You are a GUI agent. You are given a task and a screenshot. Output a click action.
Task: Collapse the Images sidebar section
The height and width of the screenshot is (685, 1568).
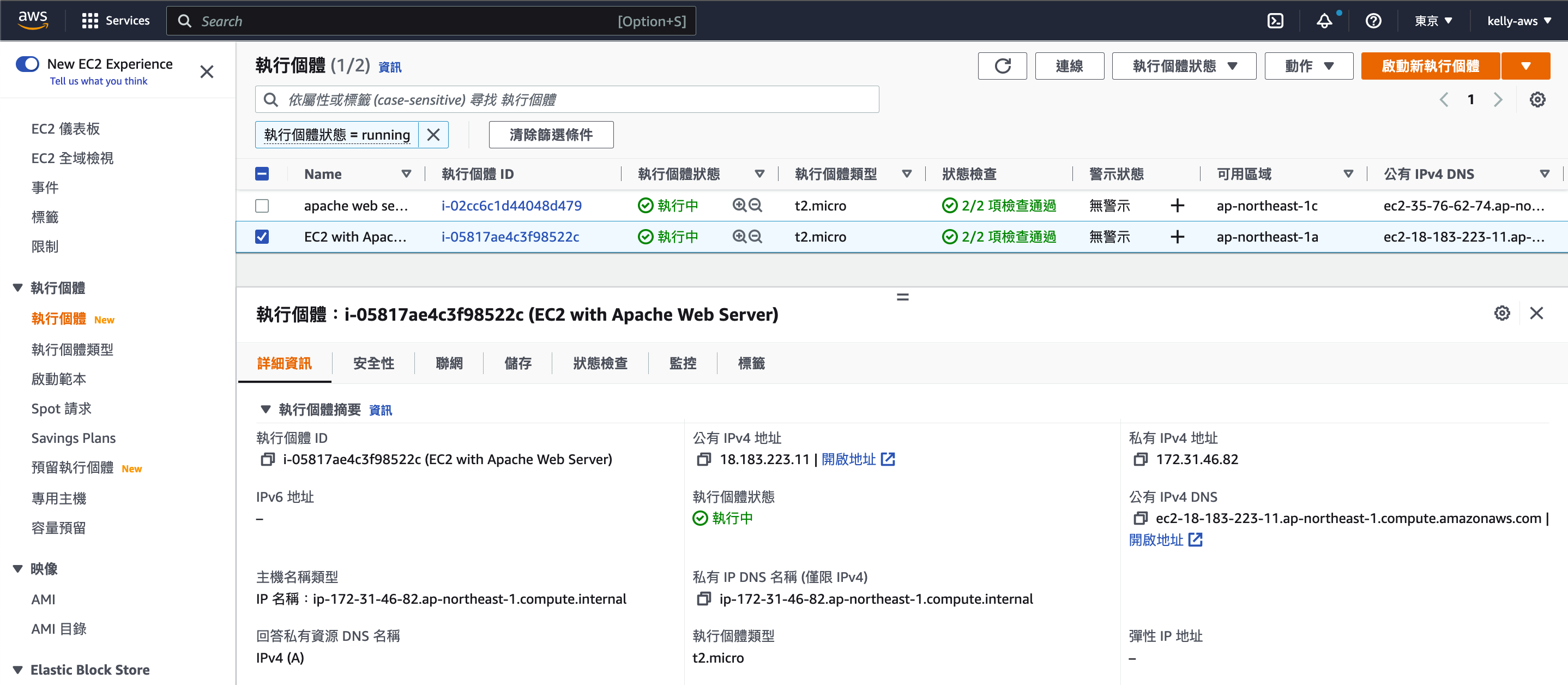(x=17, y=569)
